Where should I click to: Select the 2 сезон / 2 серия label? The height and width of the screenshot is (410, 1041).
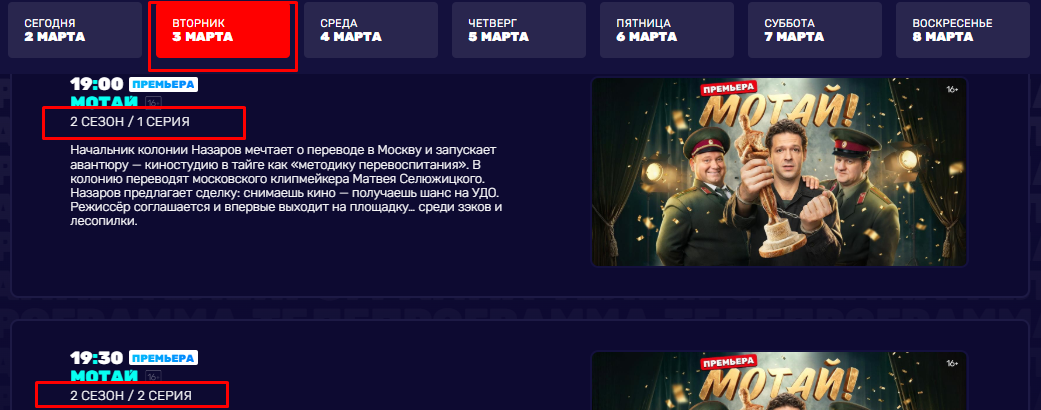click(131, 396)
